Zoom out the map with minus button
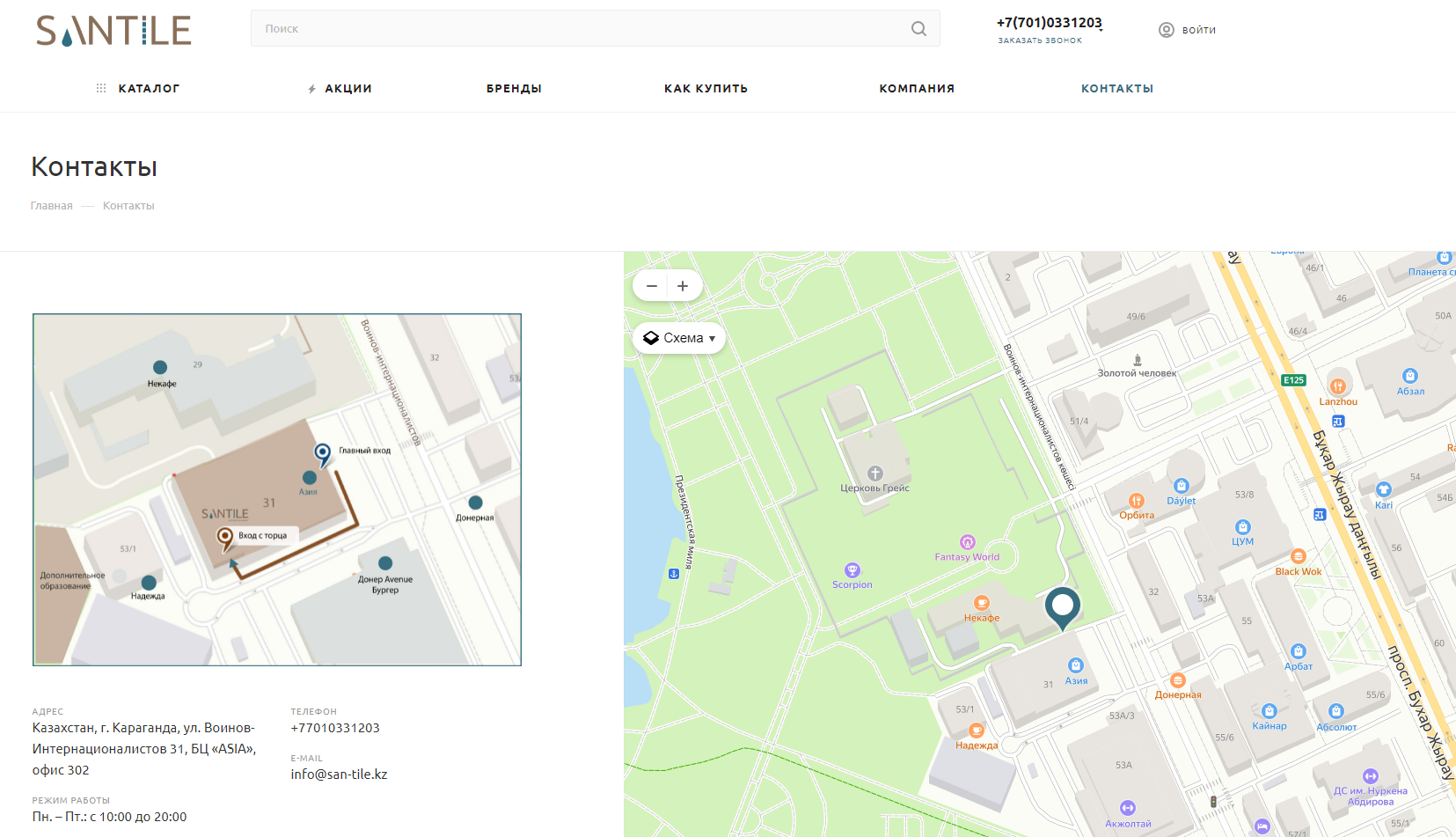This screenshot has height=837, width=1456. tap(651, 286)
